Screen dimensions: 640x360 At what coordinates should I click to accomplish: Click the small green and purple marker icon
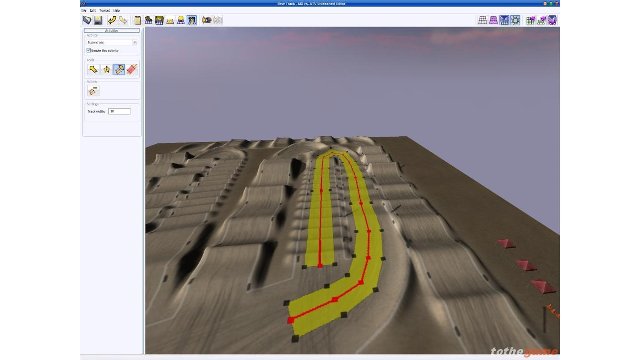542,20
